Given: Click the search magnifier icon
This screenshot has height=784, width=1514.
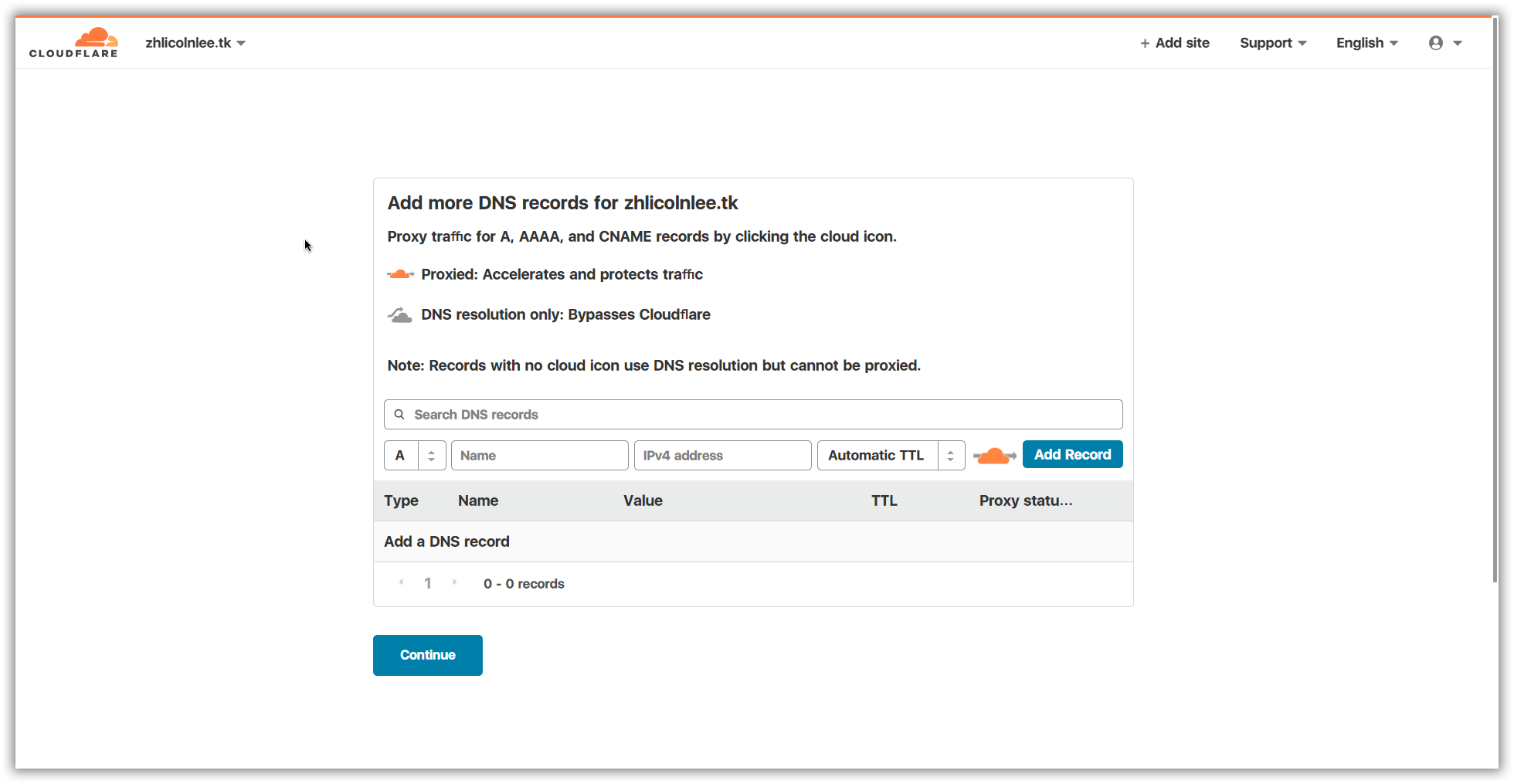Looking at the screenshot, I should [399, 415].
